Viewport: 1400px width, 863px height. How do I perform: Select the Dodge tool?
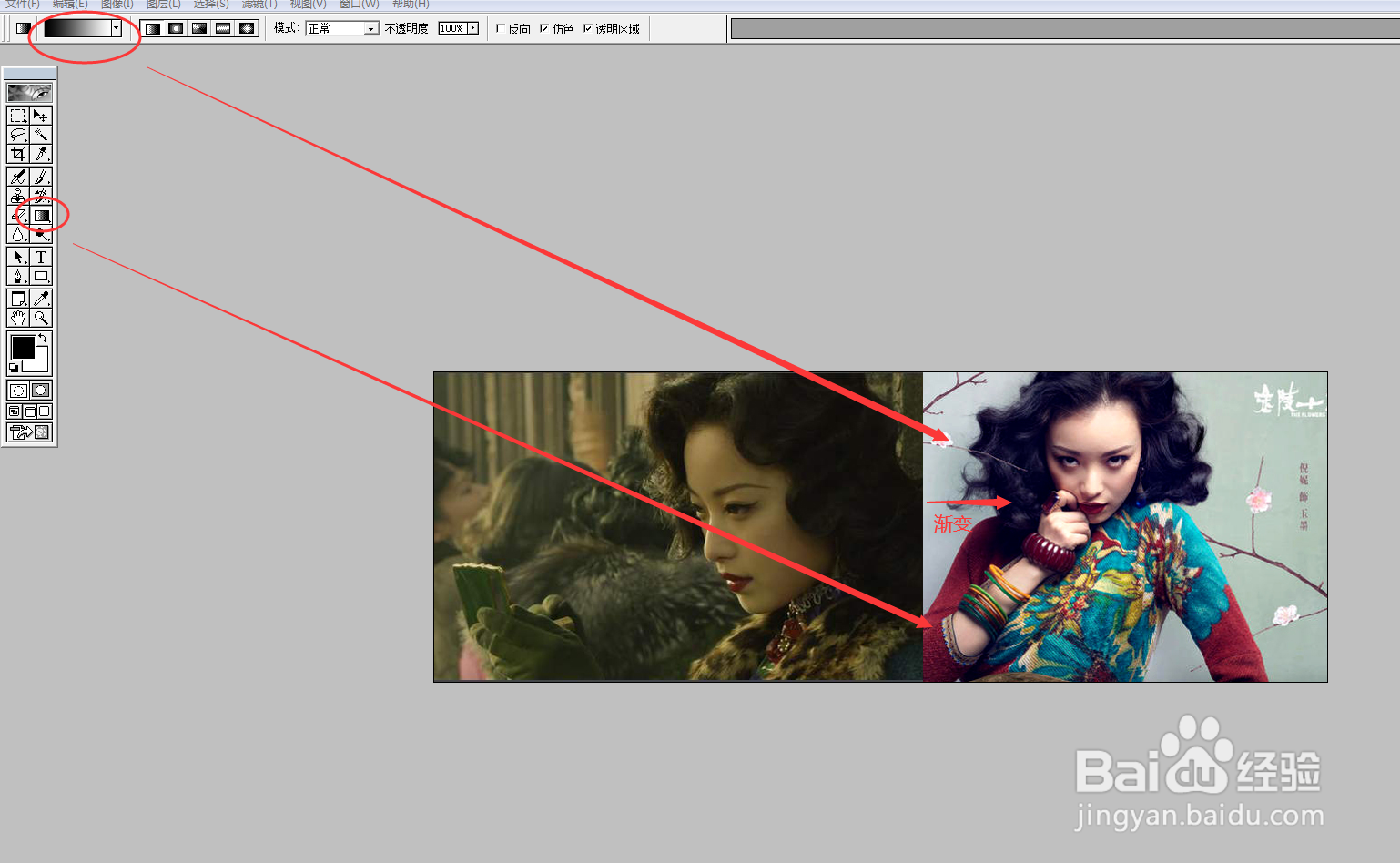tap(41, 235)
